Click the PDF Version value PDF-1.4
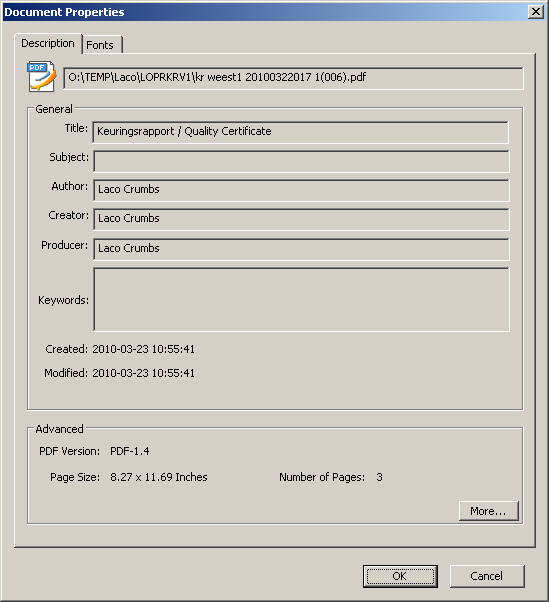549x602 pixels. pos(130,451)
